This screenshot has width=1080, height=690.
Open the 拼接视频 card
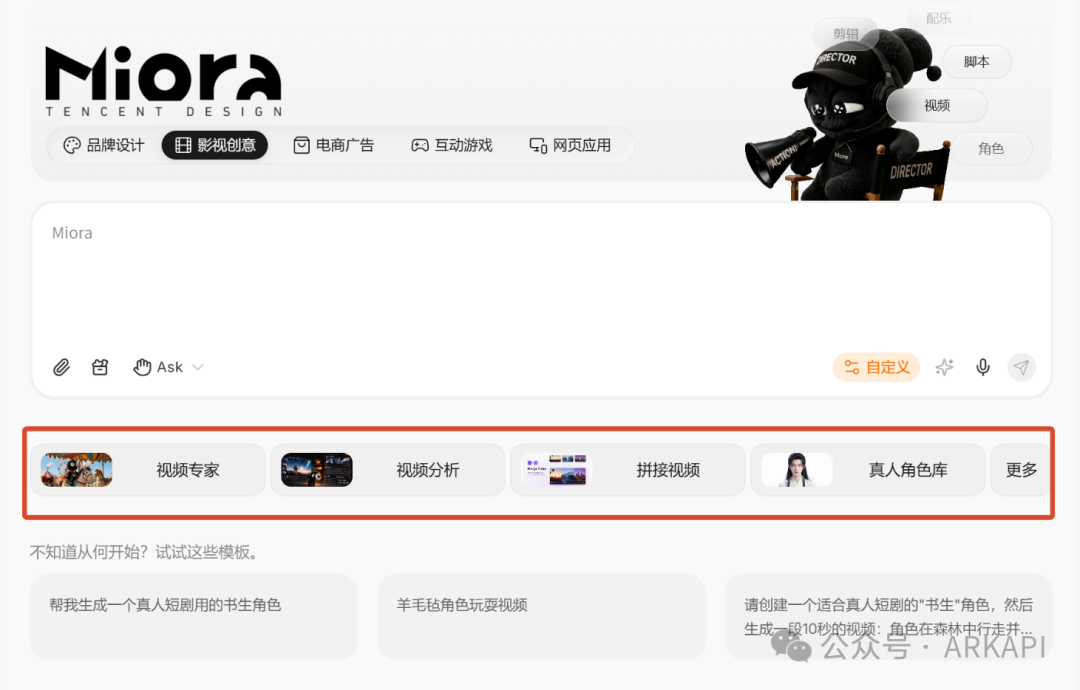coord(627,470)
